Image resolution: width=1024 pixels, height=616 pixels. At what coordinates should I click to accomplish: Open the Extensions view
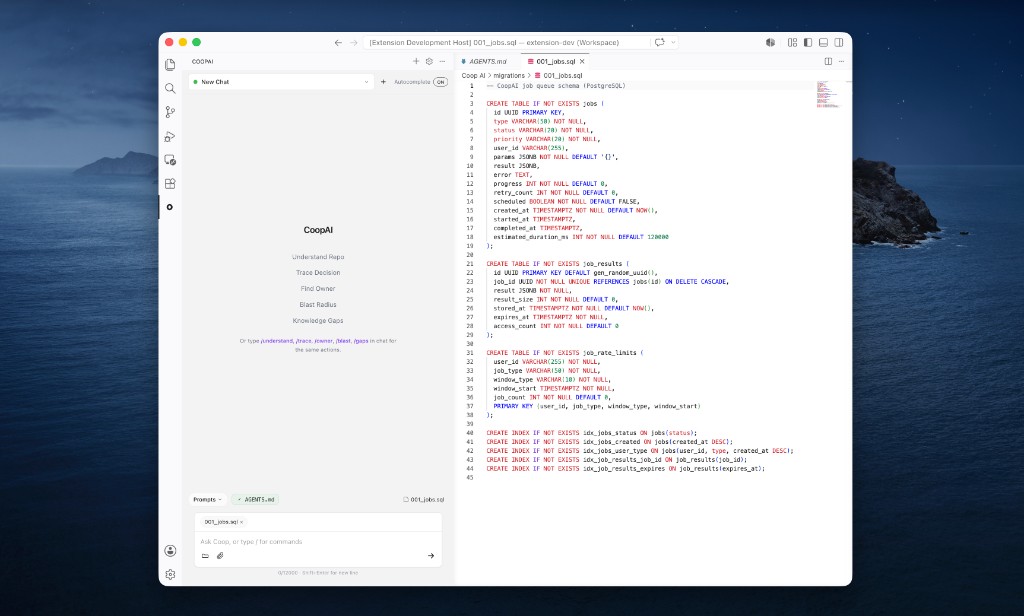170,184
